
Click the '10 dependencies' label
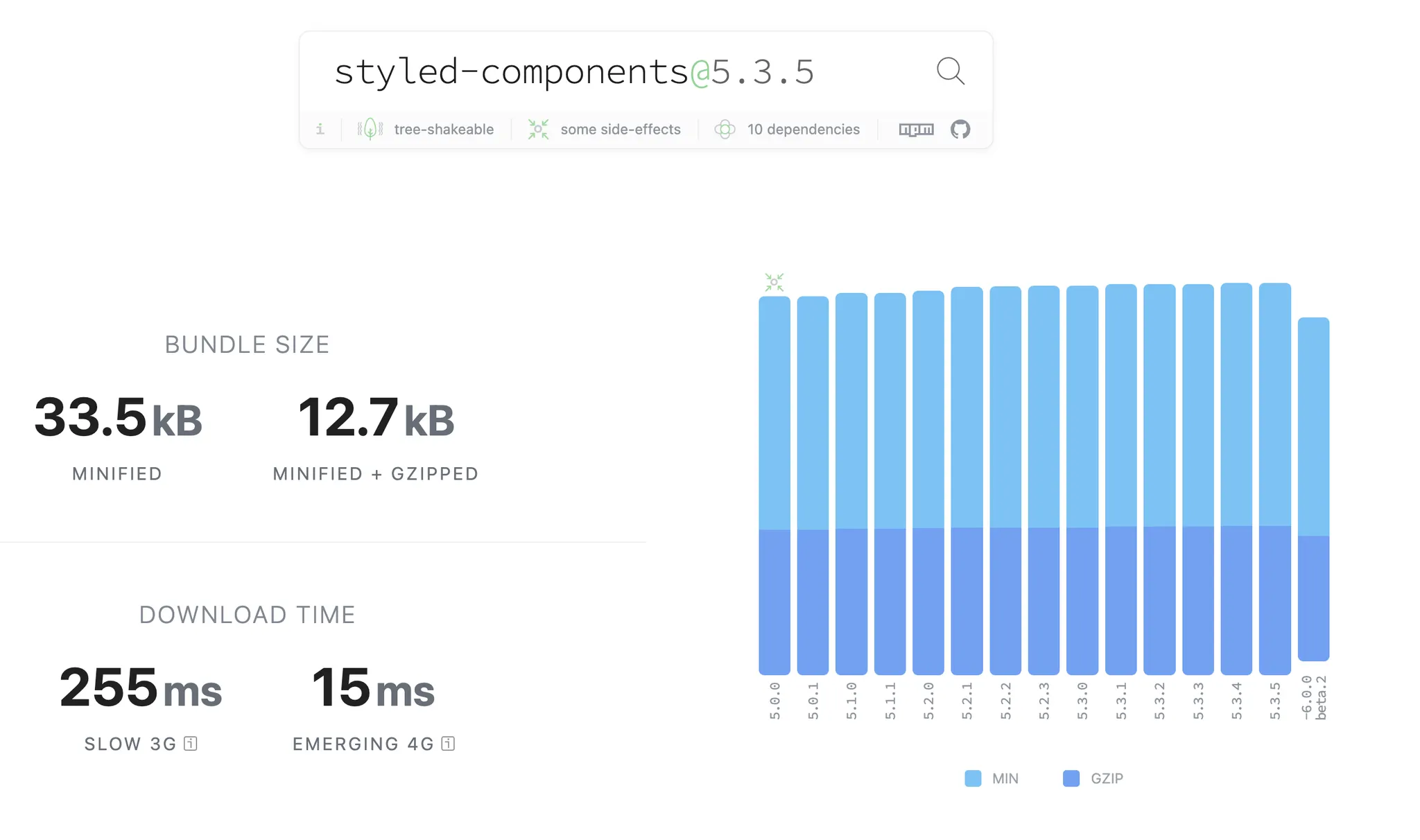[x=803, y=130]
